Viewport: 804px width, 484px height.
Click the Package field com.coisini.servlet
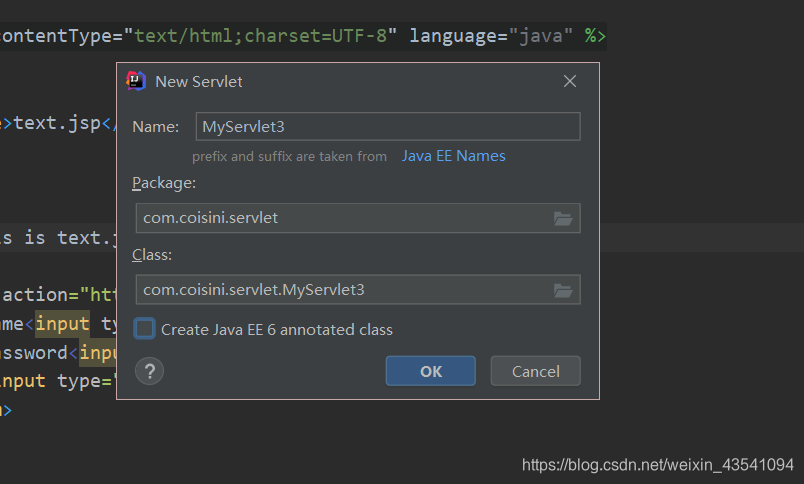358,218
